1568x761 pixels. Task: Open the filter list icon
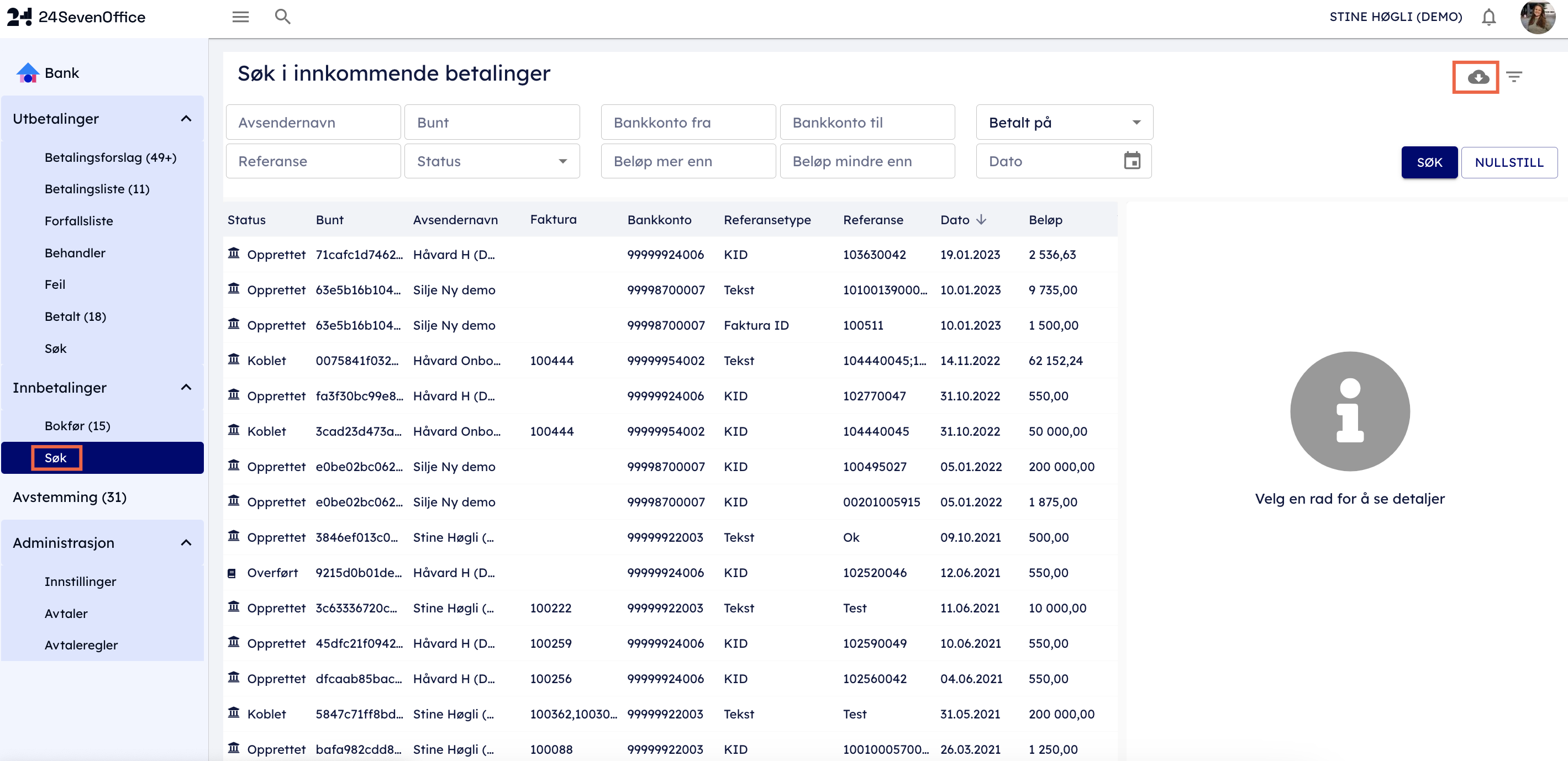coord(1514,77)
